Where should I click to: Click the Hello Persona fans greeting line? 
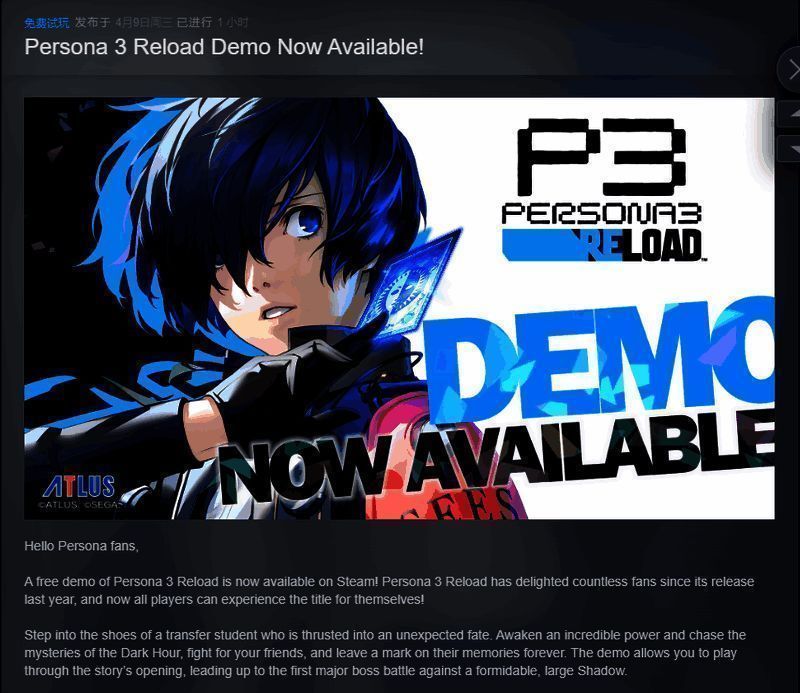coord(82,546)
